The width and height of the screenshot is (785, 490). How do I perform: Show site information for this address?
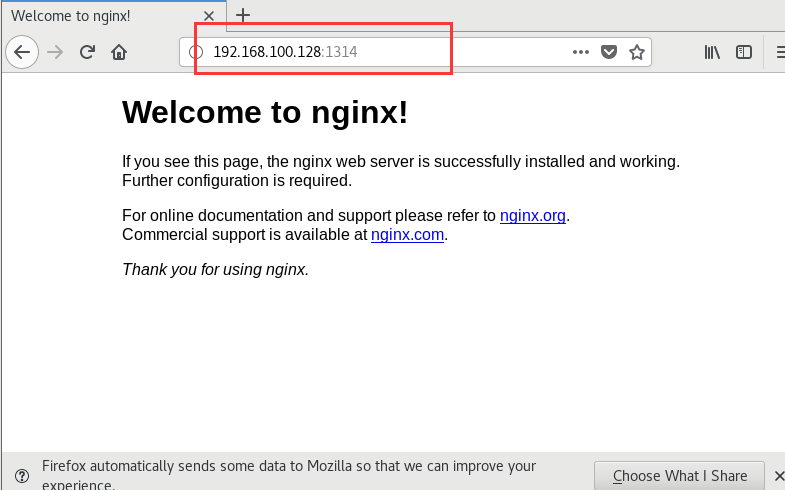[196, 52]
